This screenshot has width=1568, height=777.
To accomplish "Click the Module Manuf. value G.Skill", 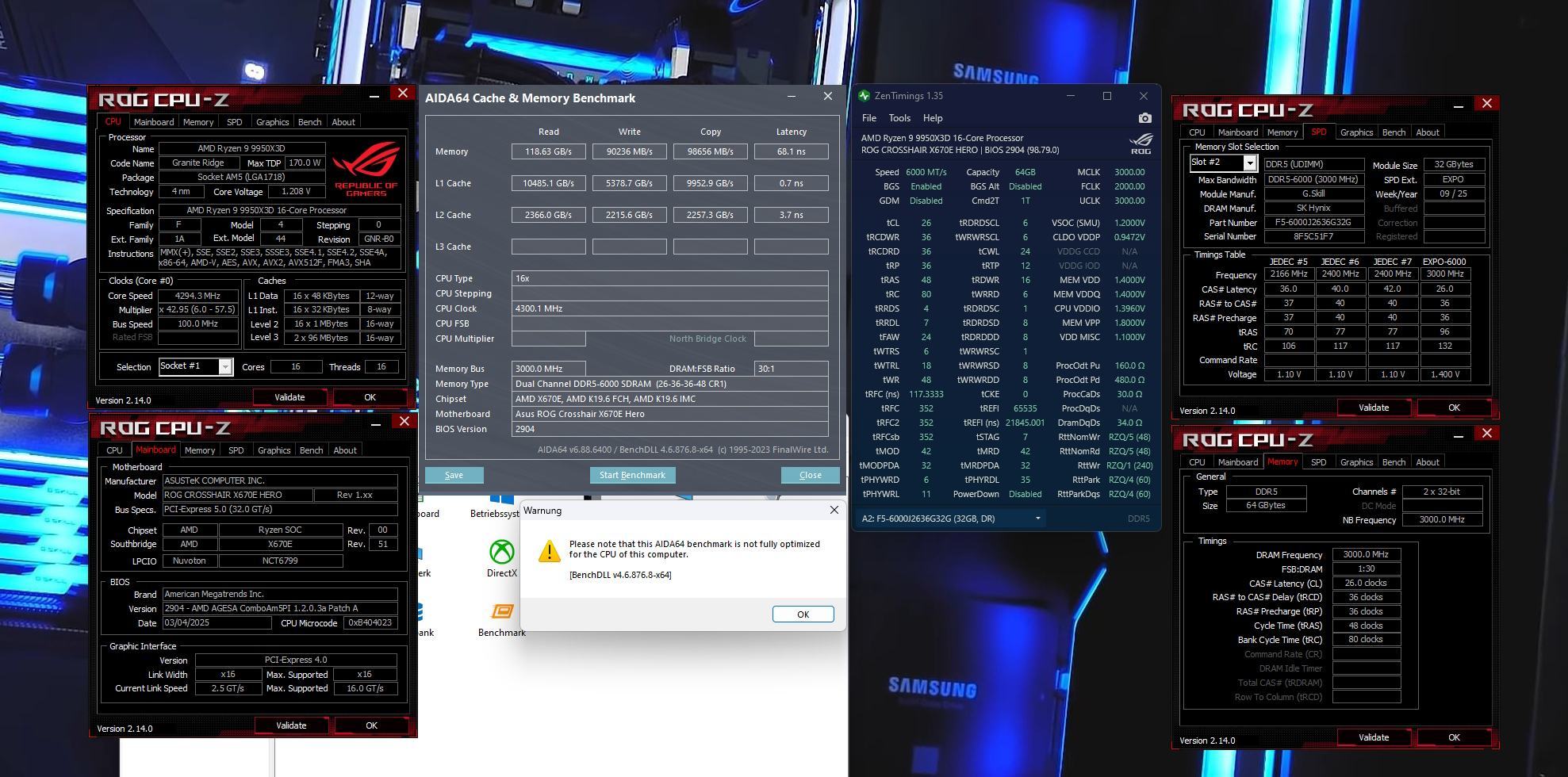I will click(x=1313, y=194).
